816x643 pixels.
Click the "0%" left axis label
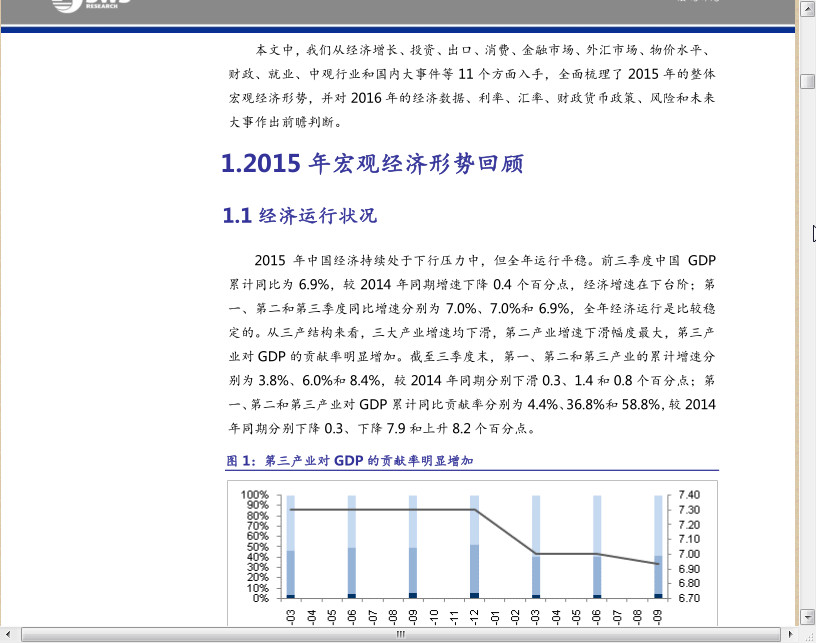(260, 598)
